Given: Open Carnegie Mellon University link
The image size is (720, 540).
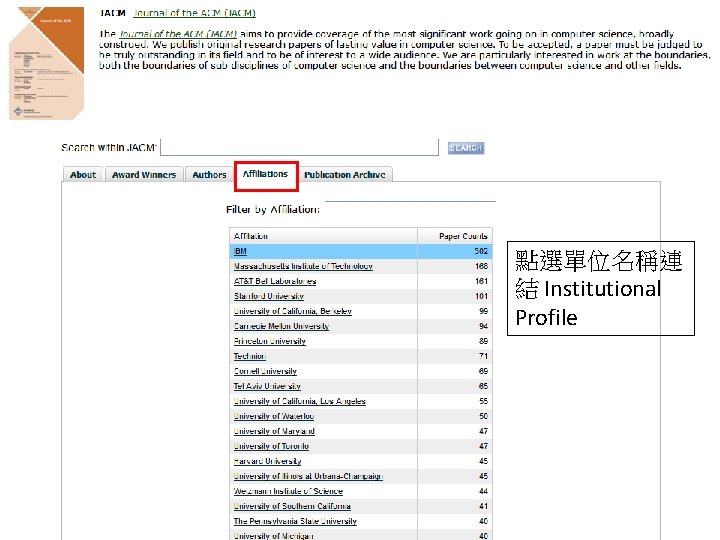Looking at the screenshot, I should [281, 326].
